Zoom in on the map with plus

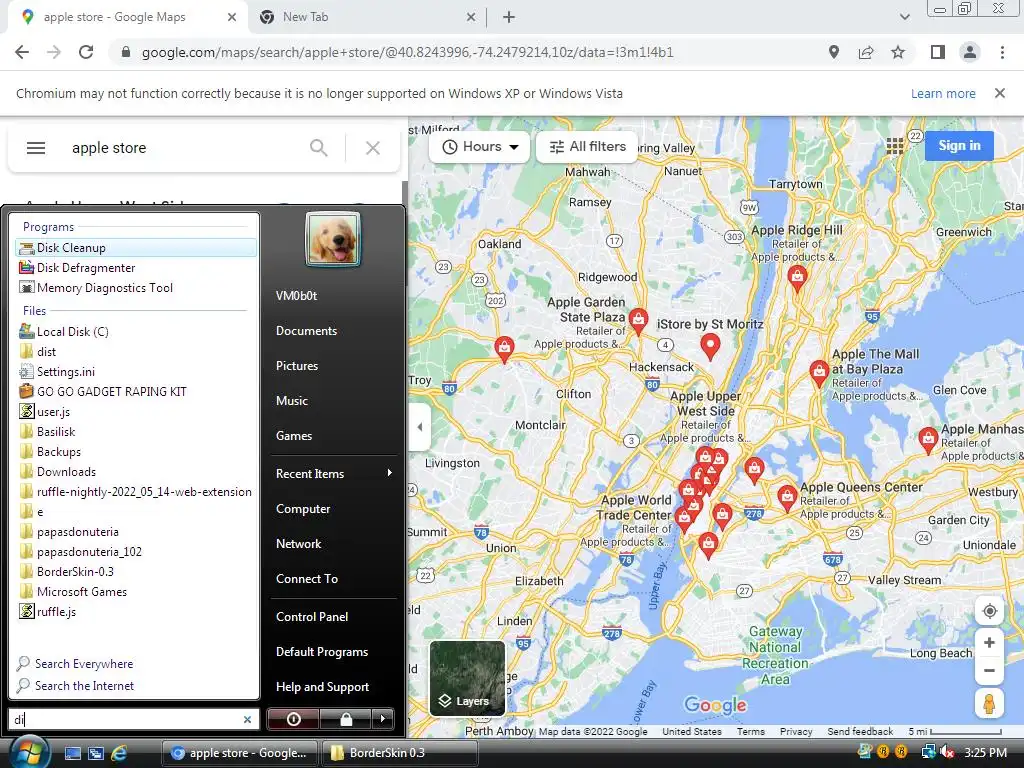[989, 643]
